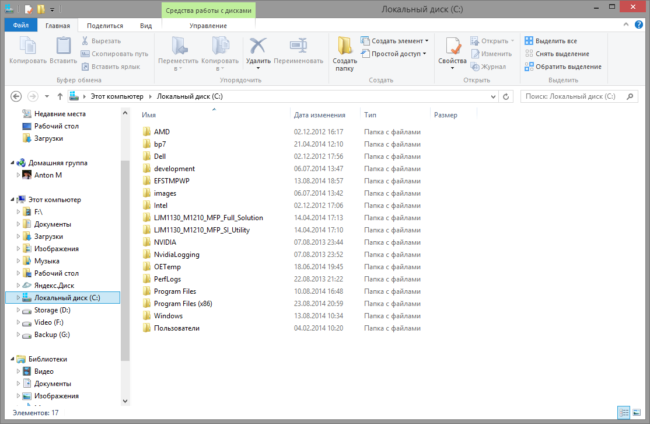This screenshot has width=650, height=424.
Task: Select the Windows folder
Action: [168, 316]
